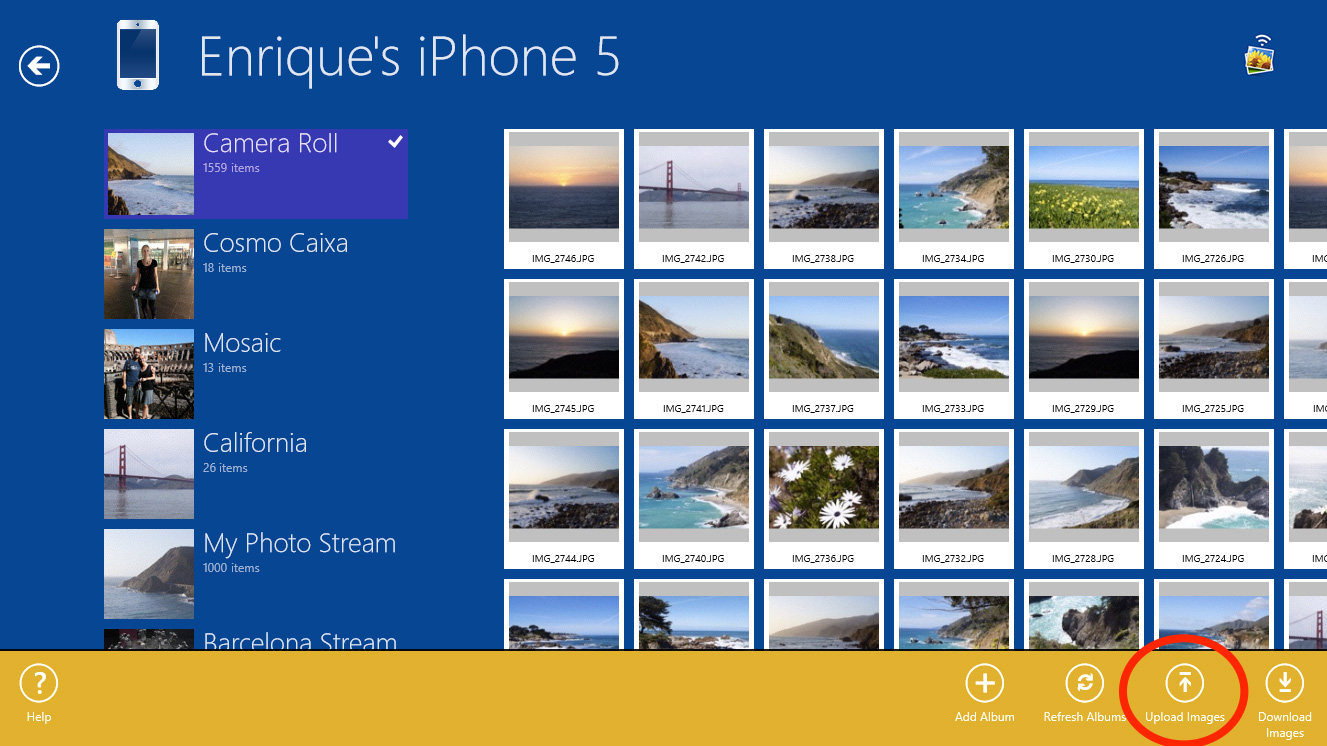This screenshot has width=1327, height=746.
Task: Select photo IMG_2746.JPG
Action: 564,199
